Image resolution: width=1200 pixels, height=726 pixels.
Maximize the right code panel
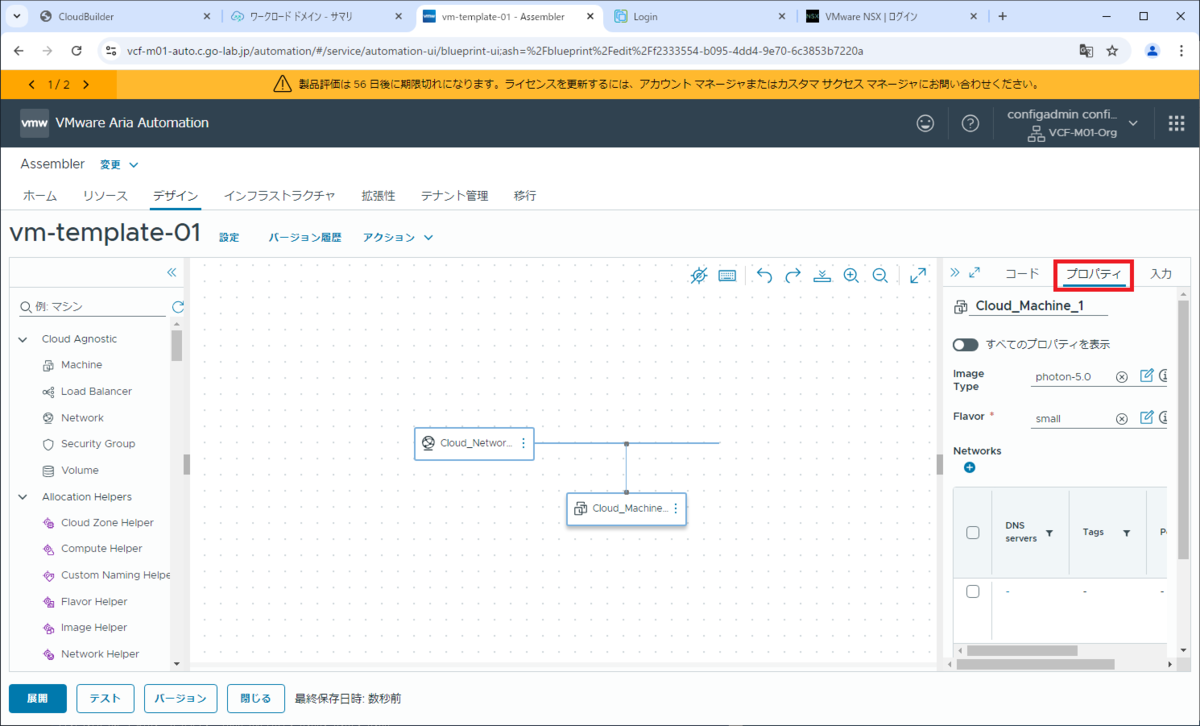coord(975,272)
